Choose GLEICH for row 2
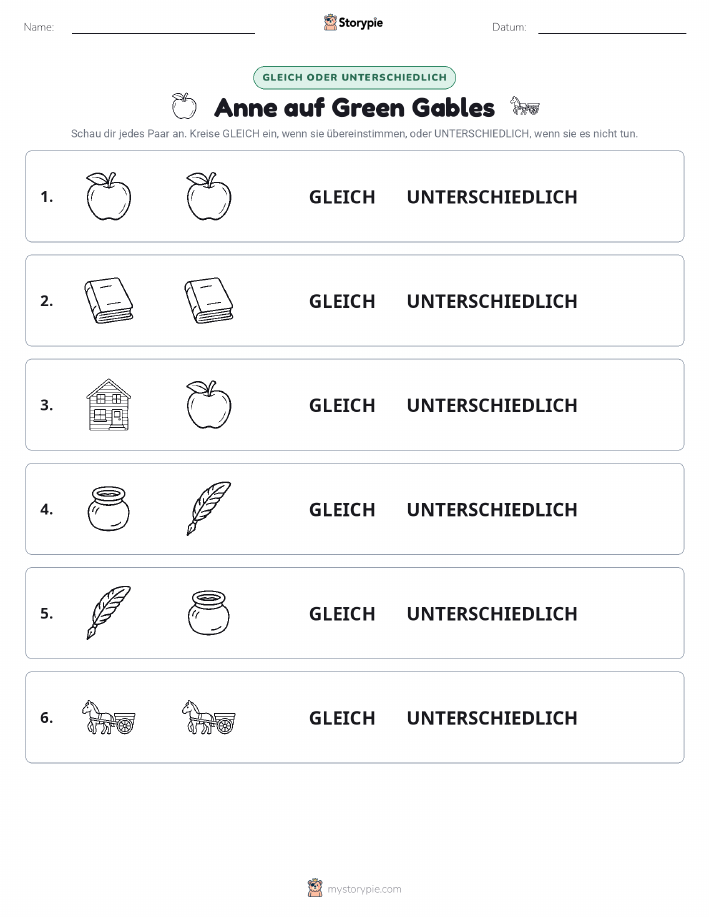Viewport: 709px width, 917px height. pyautogui.click(x=342, y=301)
